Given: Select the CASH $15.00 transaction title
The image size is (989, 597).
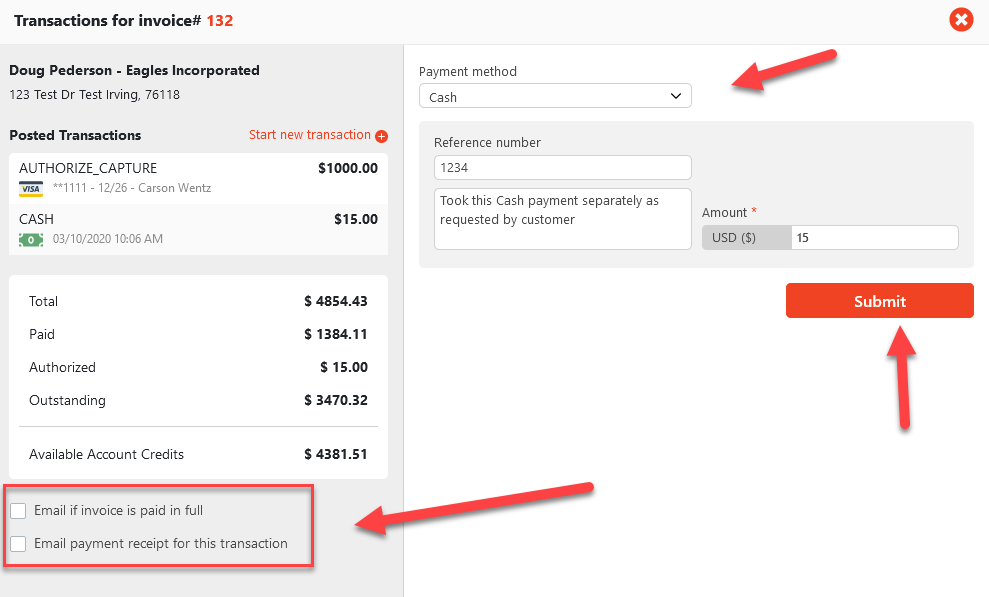Looking at the screenshot, I should click(37, 219).
